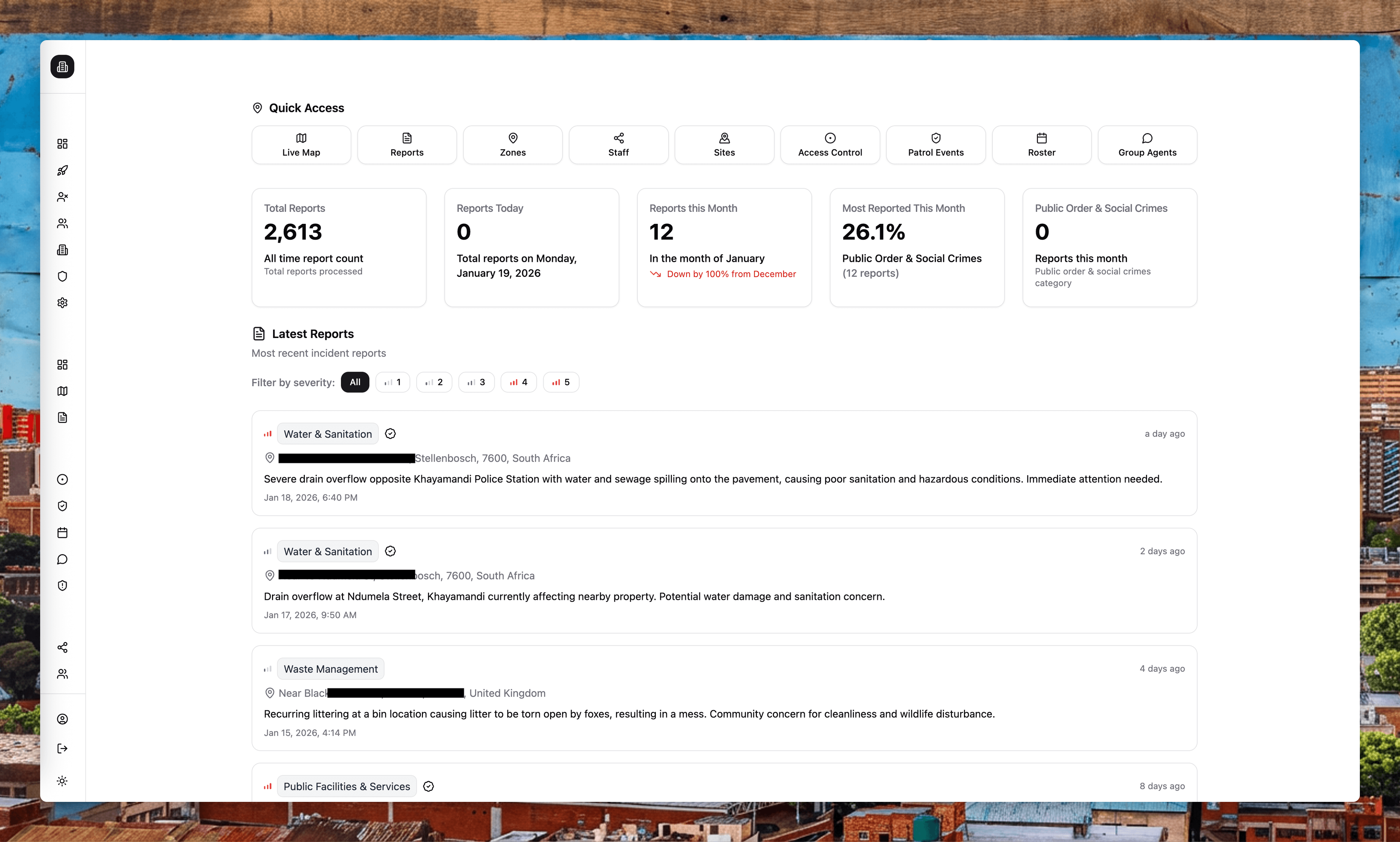1400x842 pixels.
Task: Select the All severity filter
Action: (354, 382)
